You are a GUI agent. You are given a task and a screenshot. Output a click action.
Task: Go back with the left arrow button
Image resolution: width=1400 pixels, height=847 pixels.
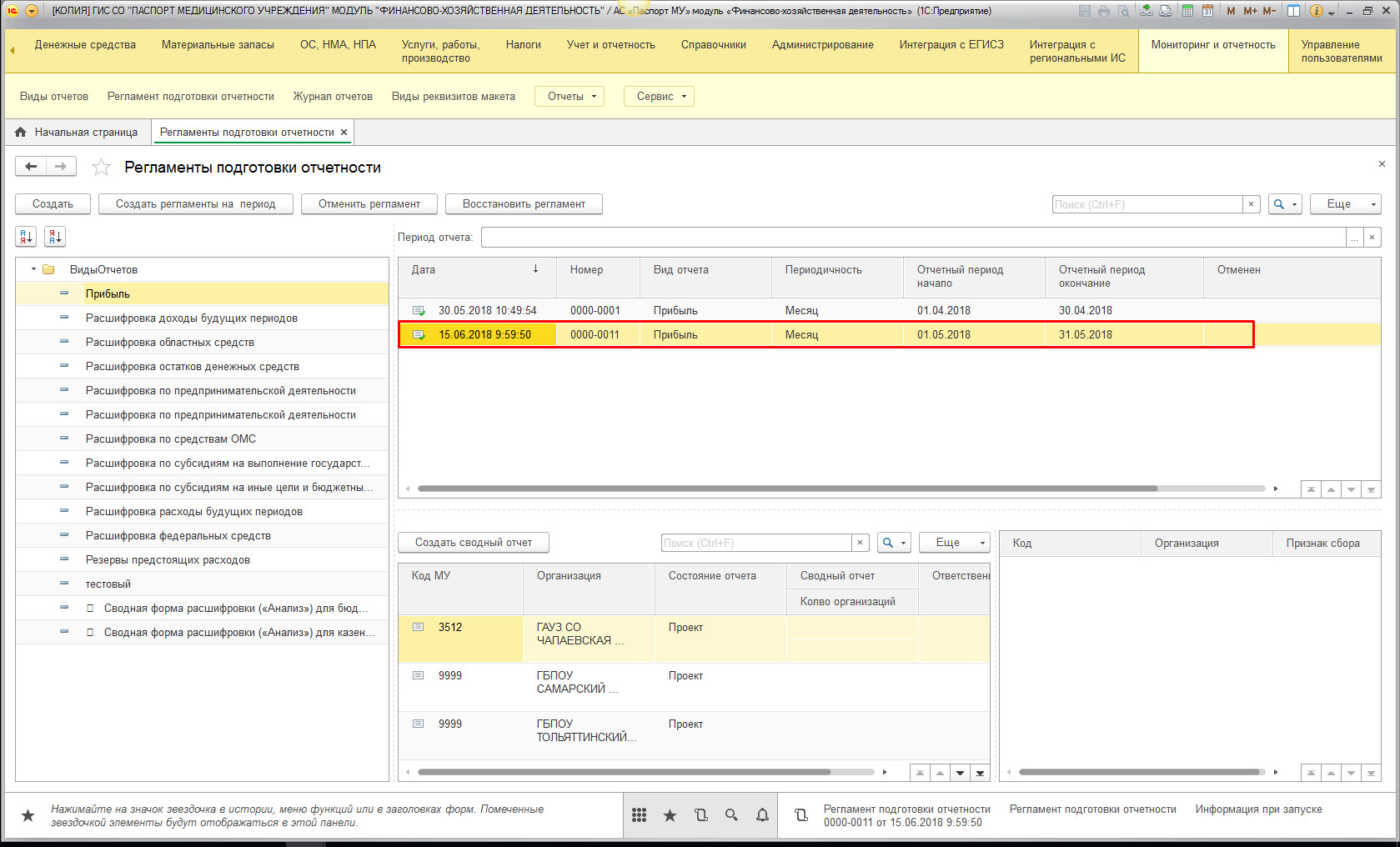pos(31,167)
